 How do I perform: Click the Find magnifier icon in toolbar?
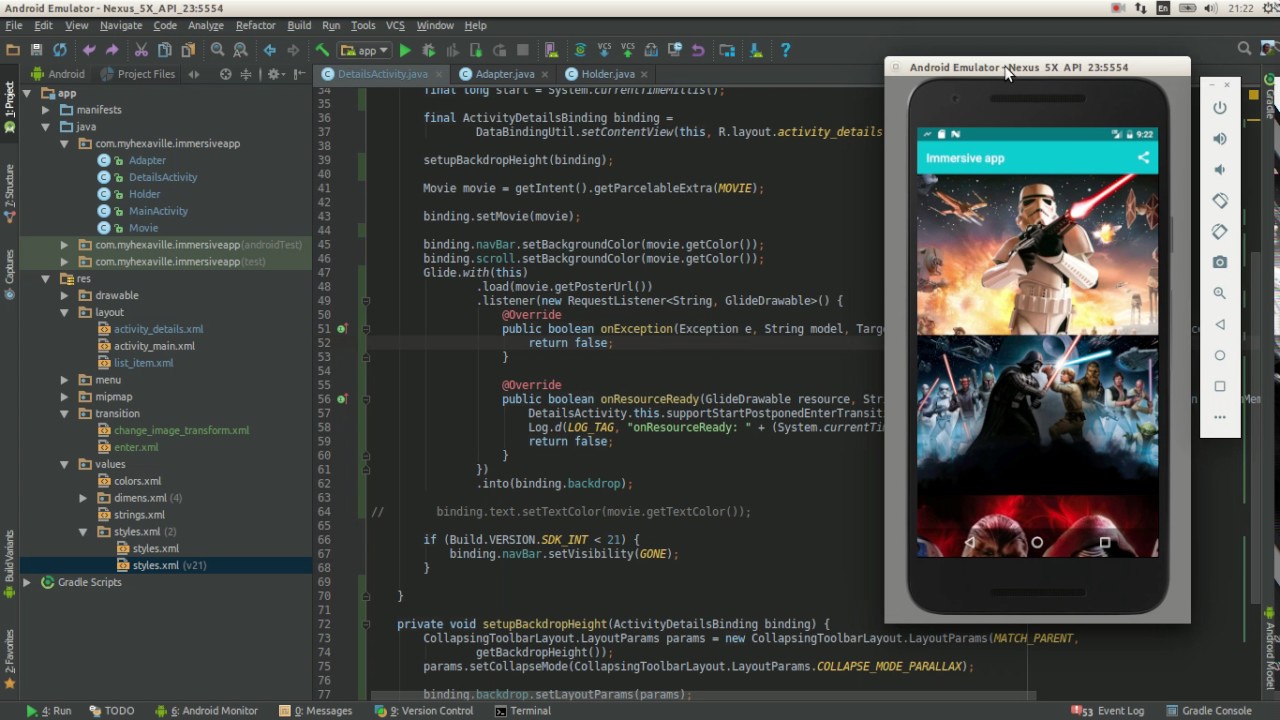(217, 50)
